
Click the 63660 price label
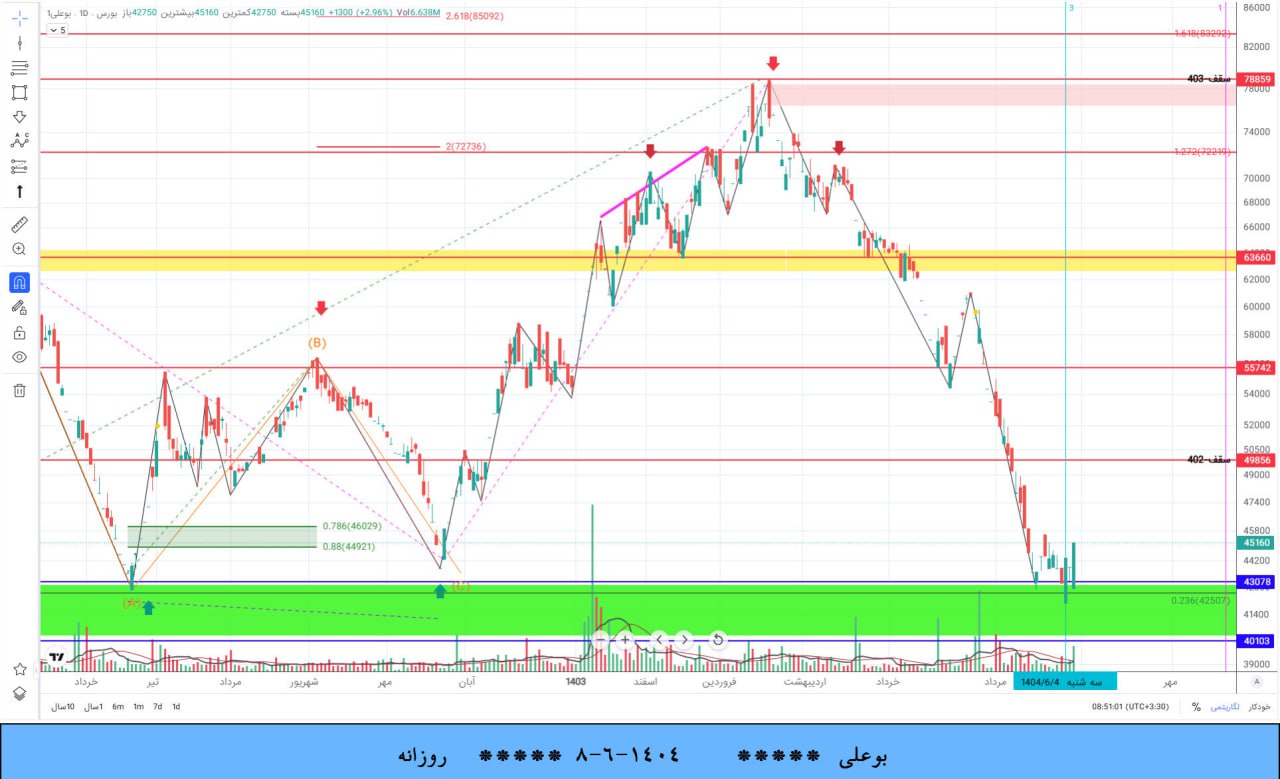[x=1257, y=257]
